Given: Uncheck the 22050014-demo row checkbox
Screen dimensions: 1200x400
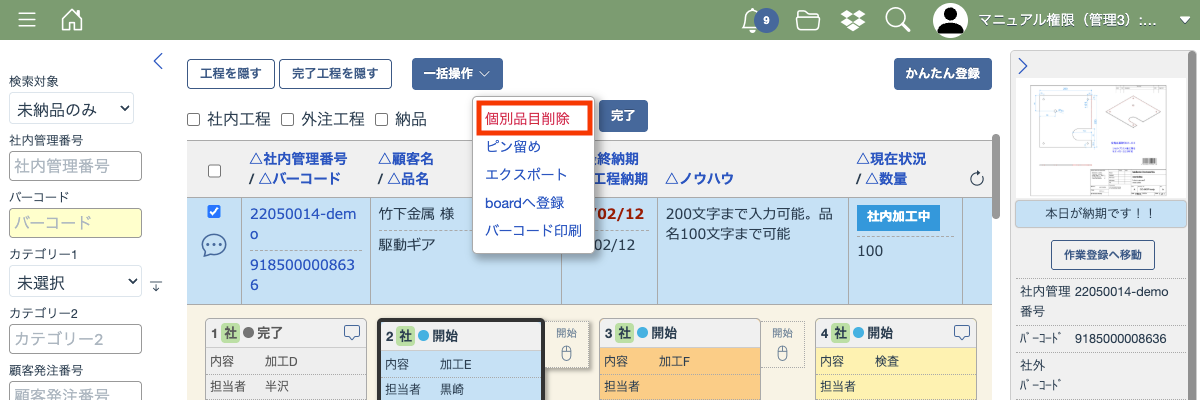Looking at the screenshot, I should click(213, 212).
